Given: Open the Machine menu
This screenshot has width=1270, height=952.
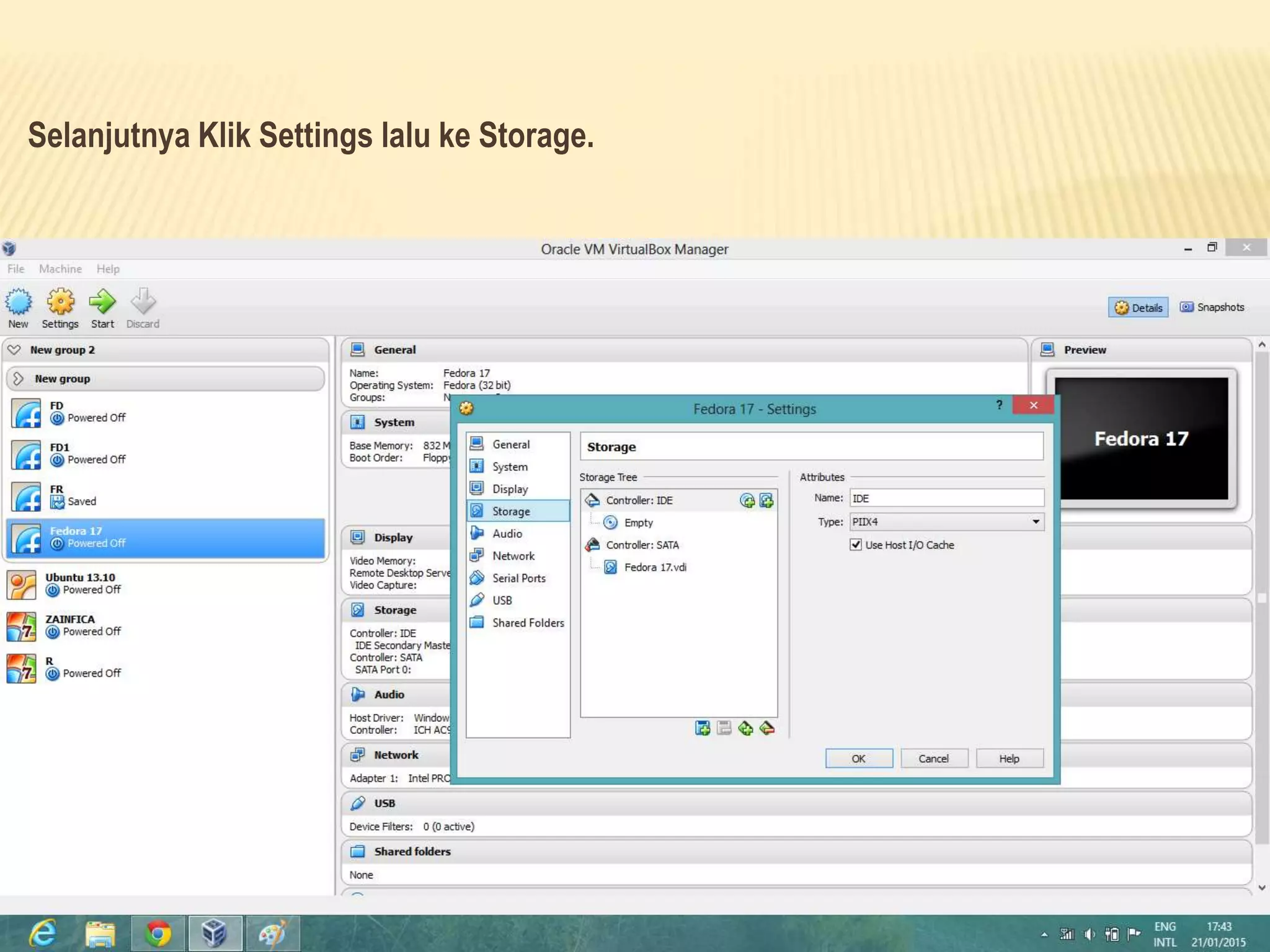Looking at the screenshot, I should coord(60,269).
